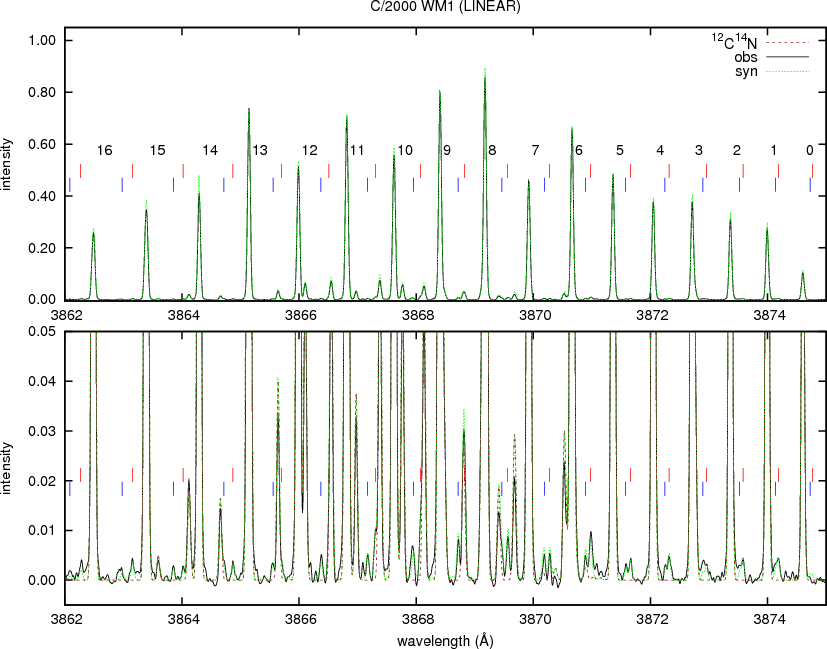The width and height of the screenshot is (827, 649).
Task: Click peak label 16 in the upper panel
Action: coord(105,150)
